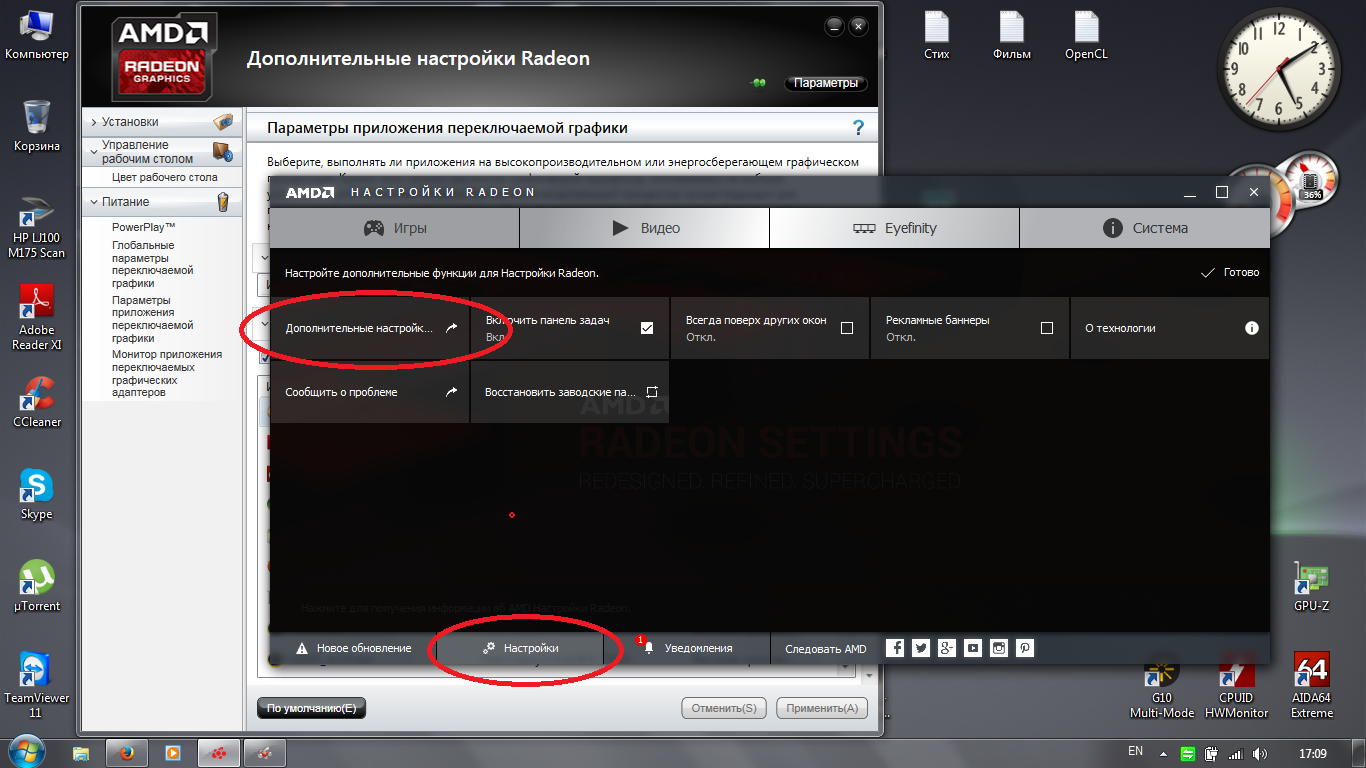Open the Стих file on desktop
The image size is (1366, 768).
937,36
